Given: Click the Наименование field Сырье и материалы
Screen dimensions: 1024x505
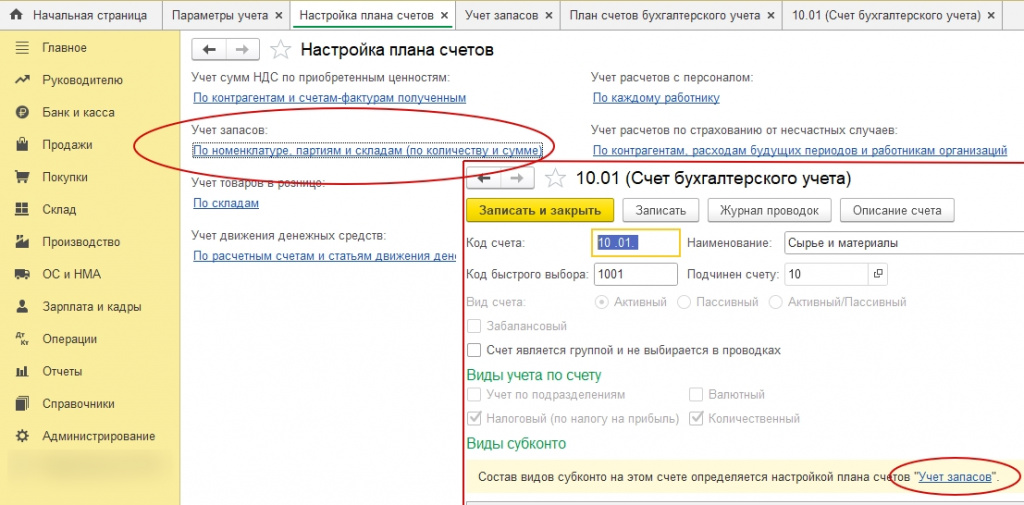Looking at the screenshot, I should point(904,242).
